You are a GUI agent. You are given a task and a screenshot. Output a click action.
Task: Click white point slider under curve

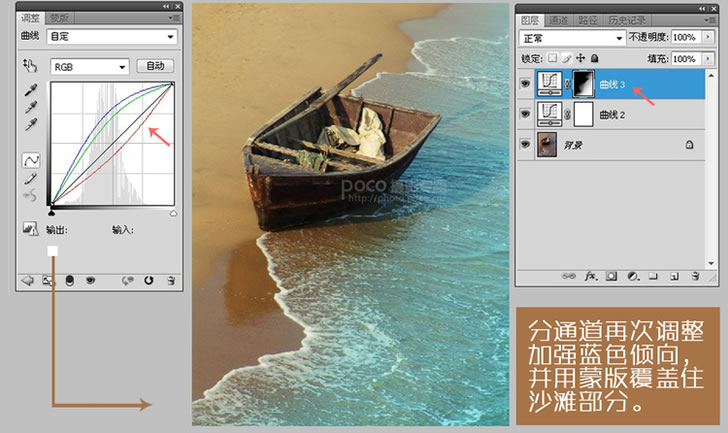click(173, 213)
